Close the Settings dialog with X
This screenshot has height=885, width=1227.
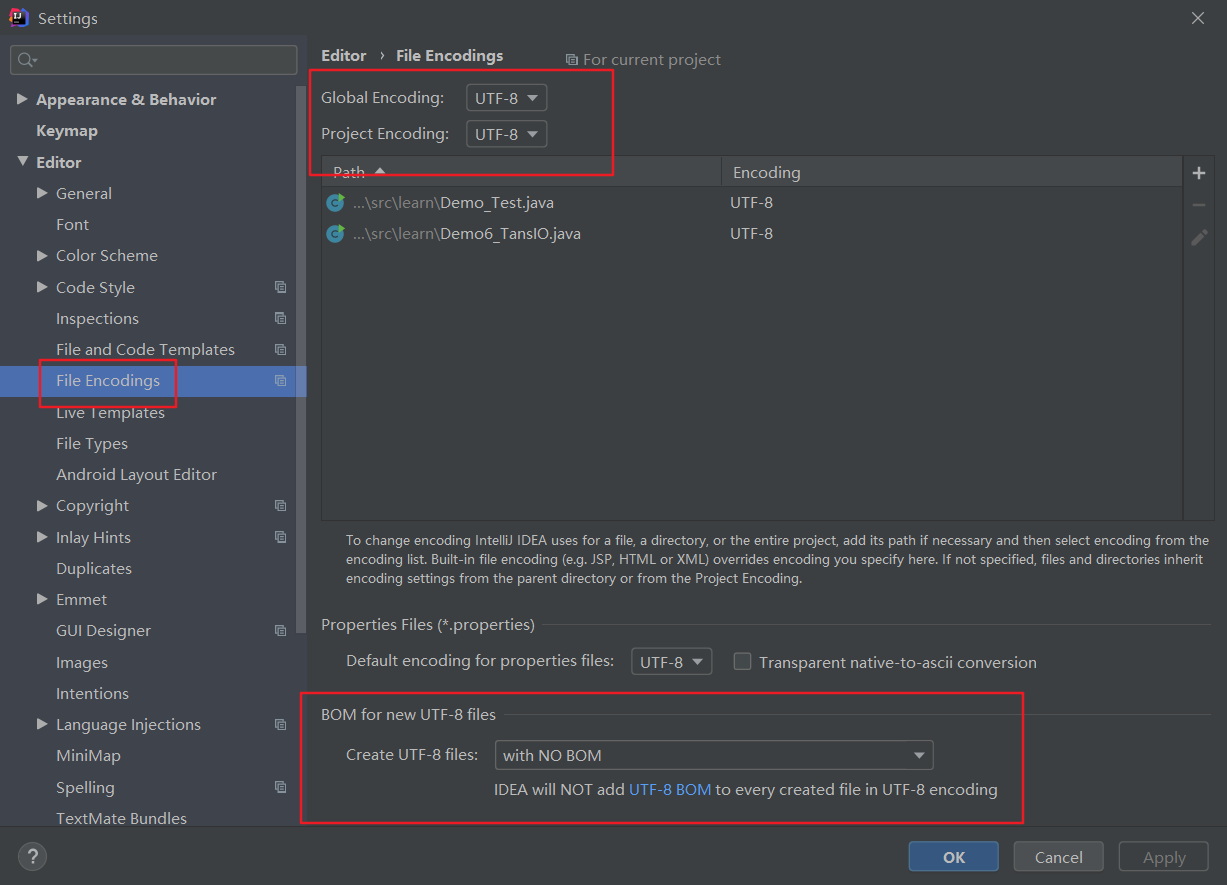point(1198,17)
